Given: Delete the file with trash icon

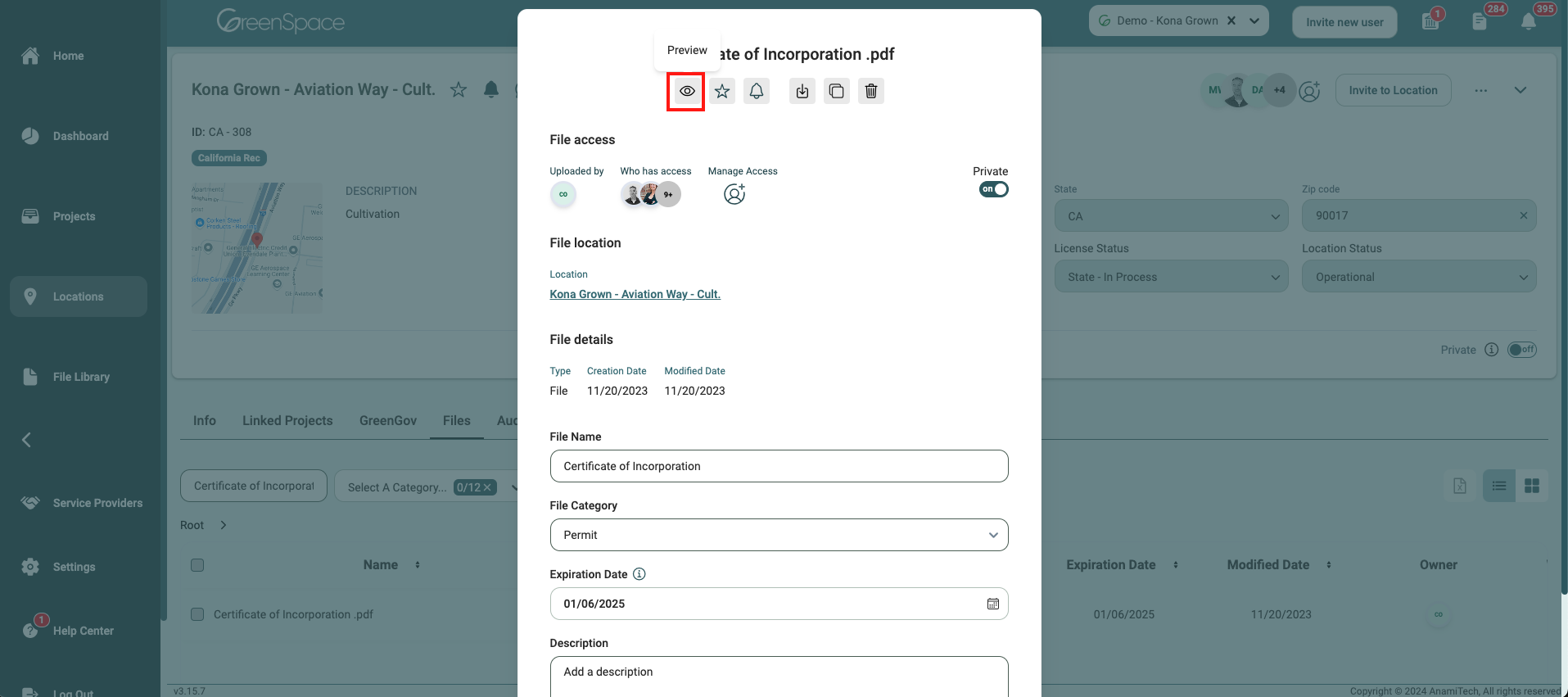Looking at the screenshot, I should pyautogui.click(x=871, y=91).
